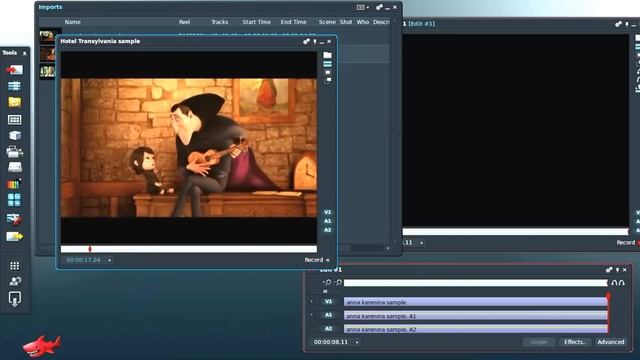Click first zoom magnifier in timeline
The image size is (640, 360).
[327, 282]
